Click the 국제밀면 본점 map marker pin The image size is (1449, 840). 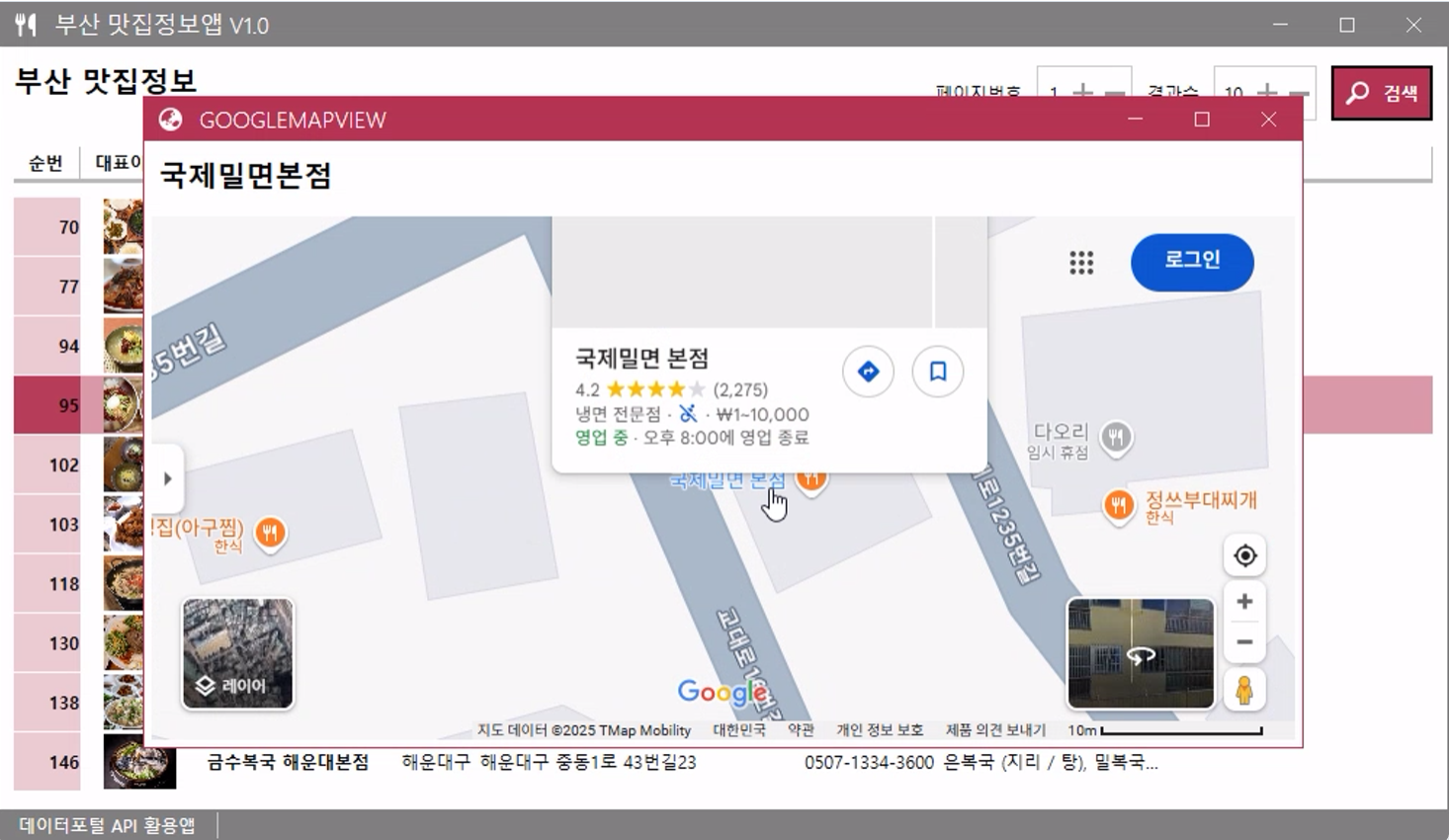[x=811, y=481]
